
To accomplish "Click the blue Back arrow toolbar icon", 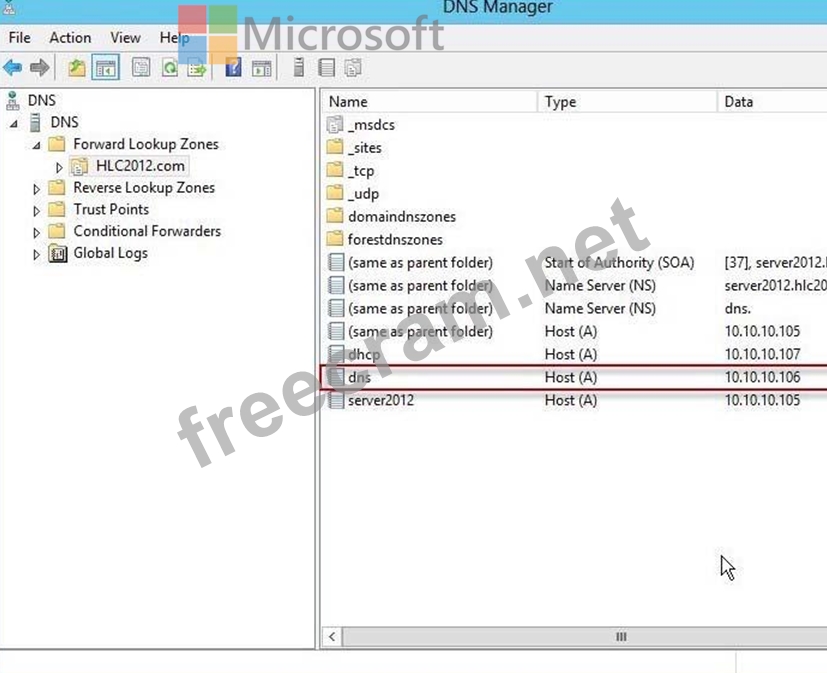I will pyautogui.click(x=13, y=68).
